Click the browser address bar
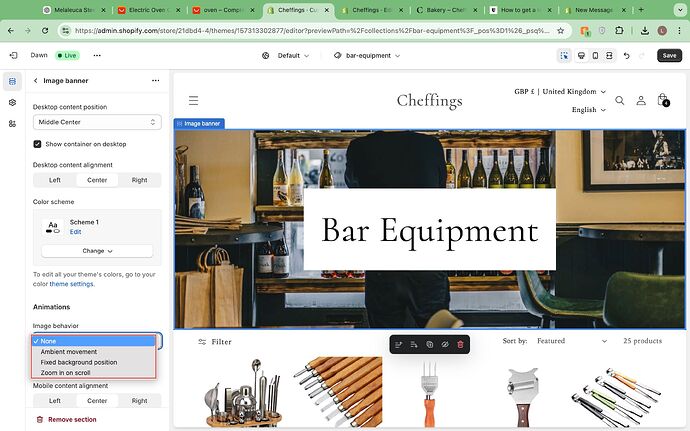This screenshot has height=431, width=690. (x=311, y=30)
